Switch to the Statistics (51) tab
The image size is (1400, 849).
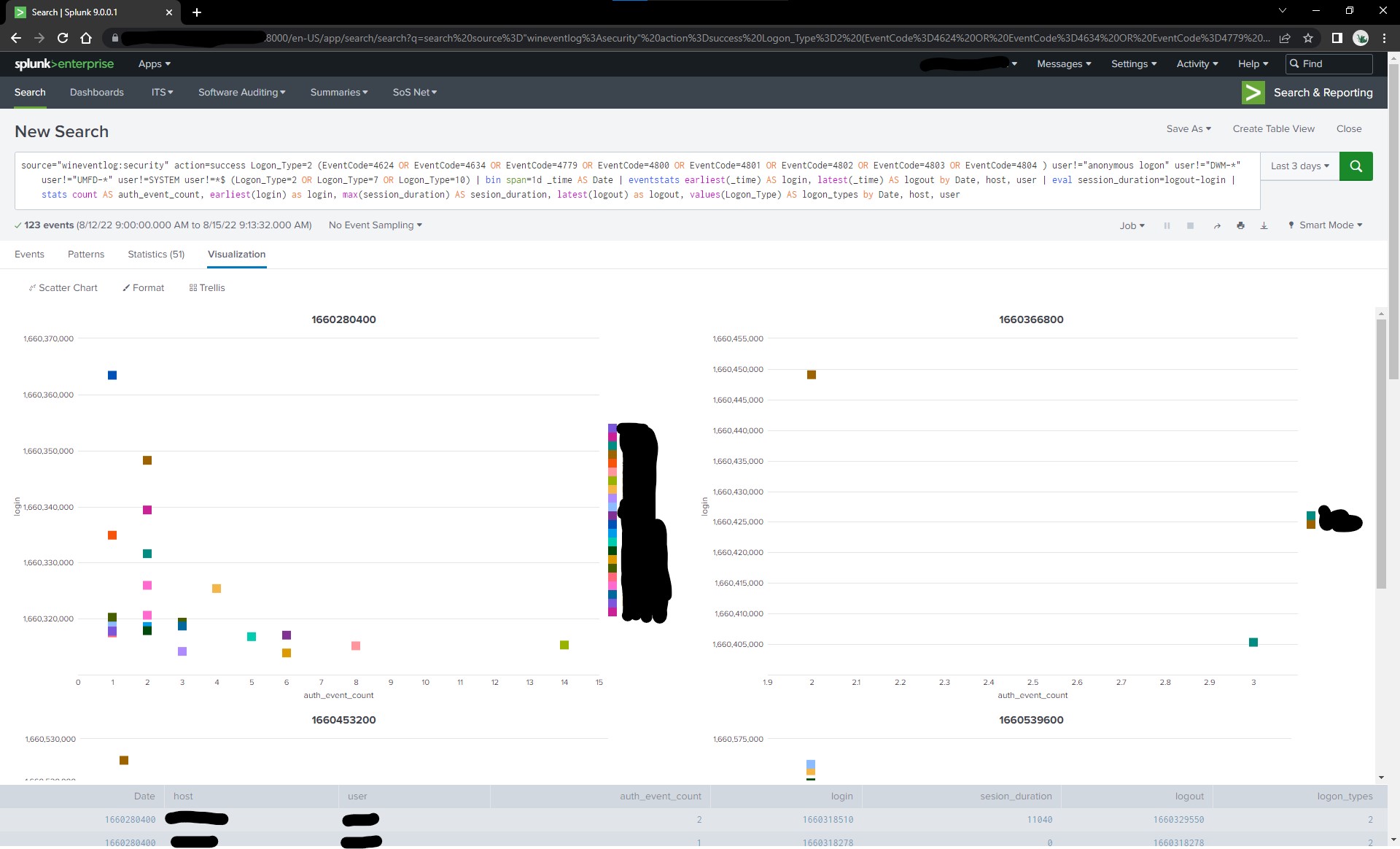[x=156, y=255]
